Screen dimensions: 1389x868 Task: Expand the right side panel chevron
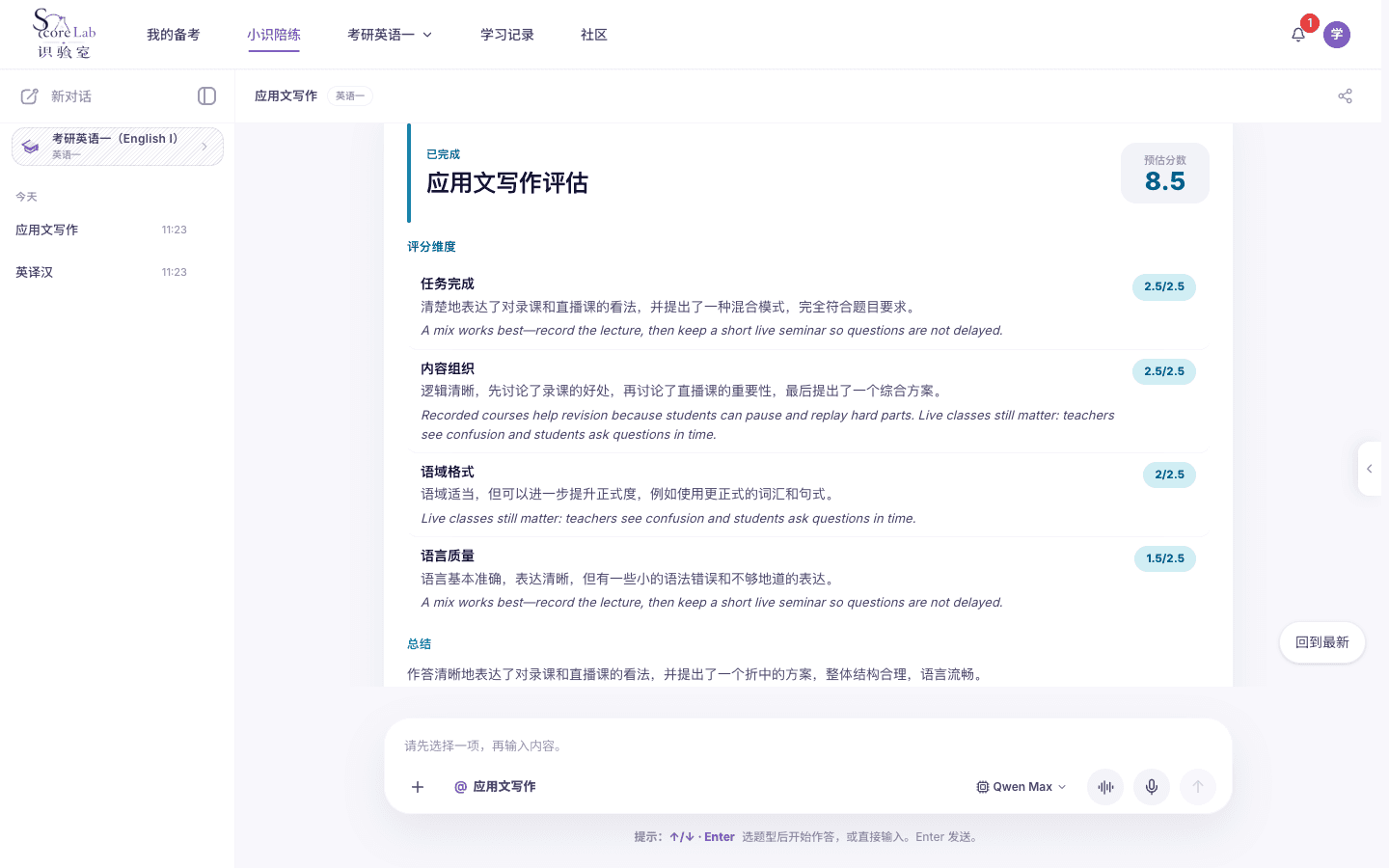tap(1369, 469)
